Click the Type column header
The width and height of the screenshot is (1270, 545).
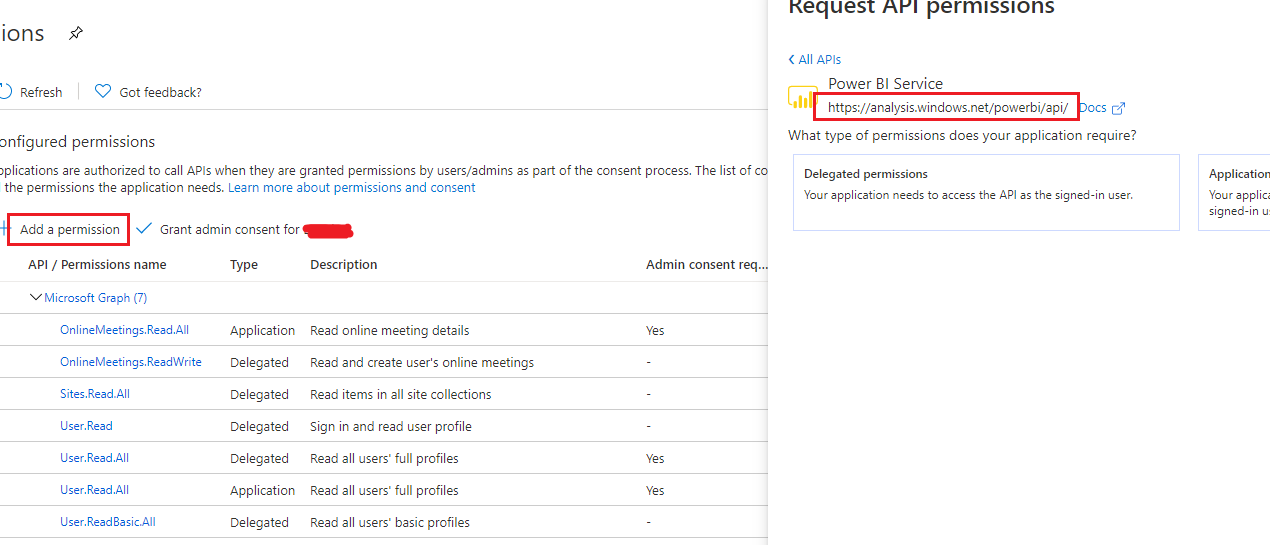pyautogui.click(x=244, y=265)
